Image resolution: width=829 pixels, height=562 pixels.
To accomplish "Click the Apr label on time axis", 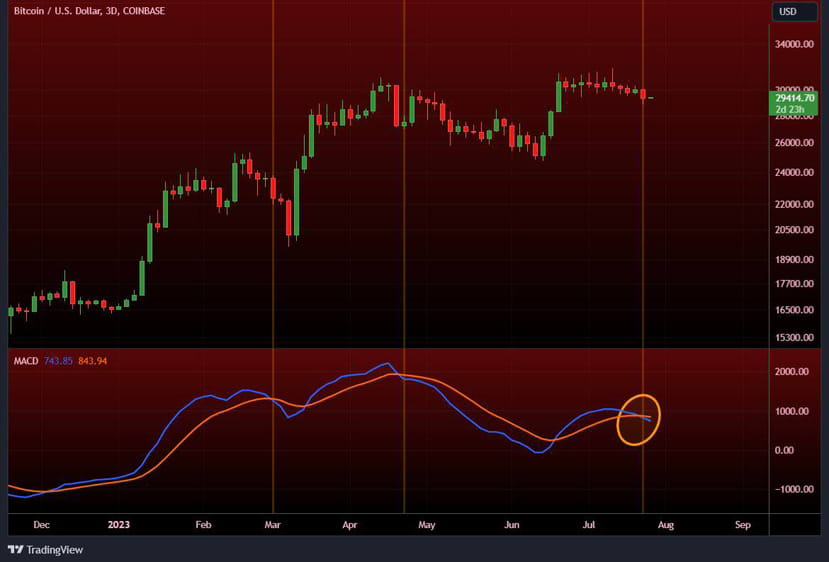I will tap(349, 525).
